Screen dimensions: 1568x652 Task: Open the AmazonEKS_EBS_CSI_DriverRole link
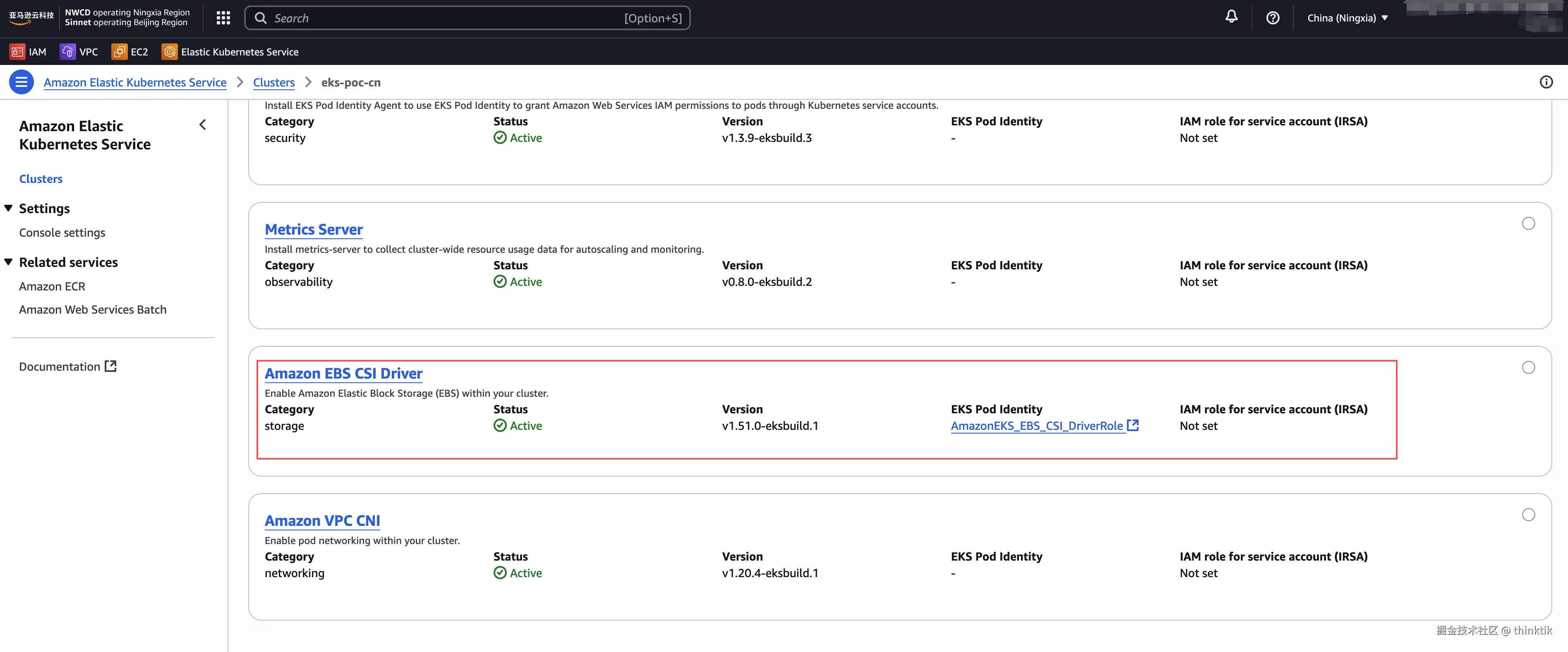[1037, 426]
